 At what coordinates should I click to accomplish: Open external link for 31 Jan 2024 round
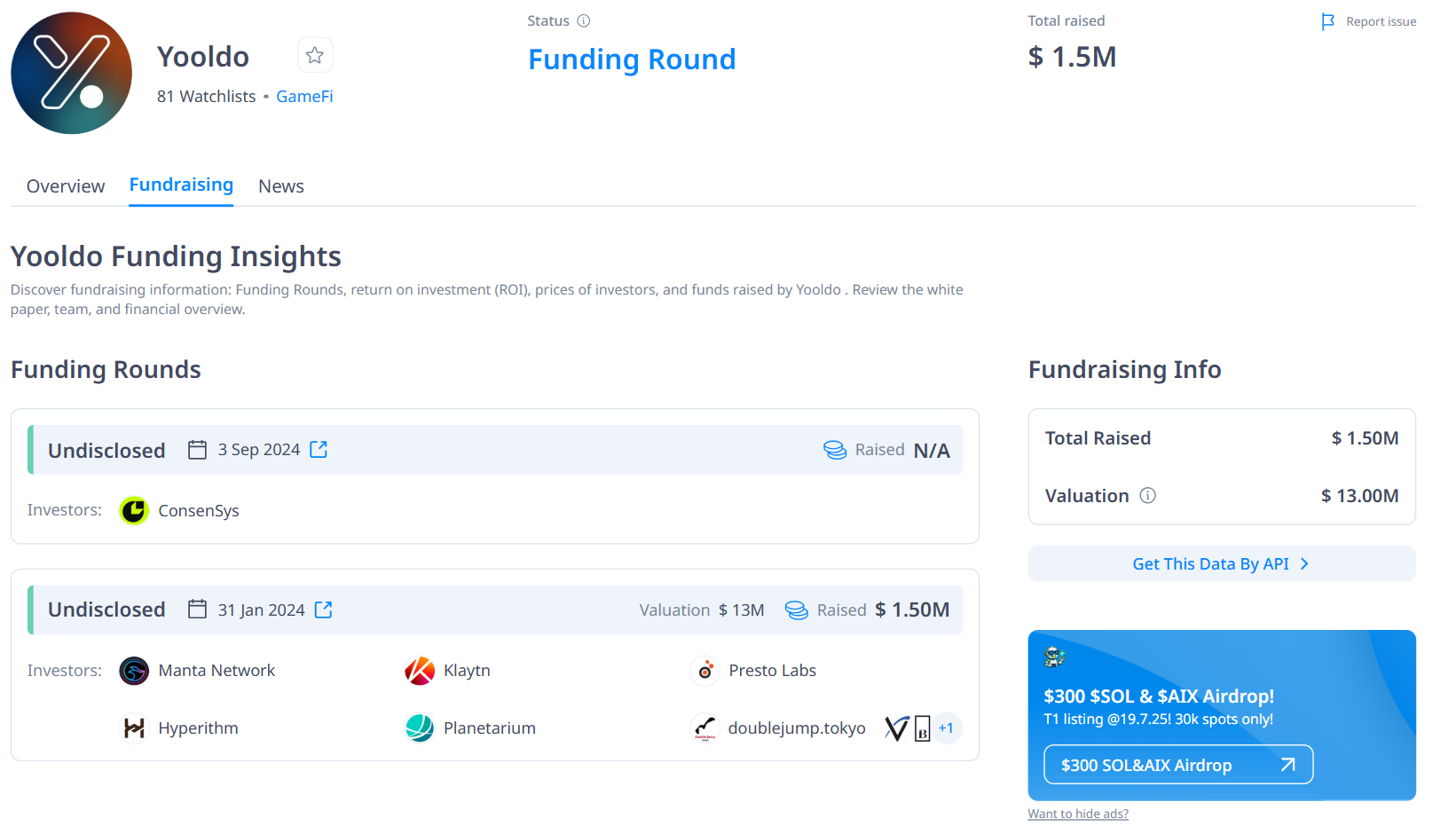pos(324,610)
